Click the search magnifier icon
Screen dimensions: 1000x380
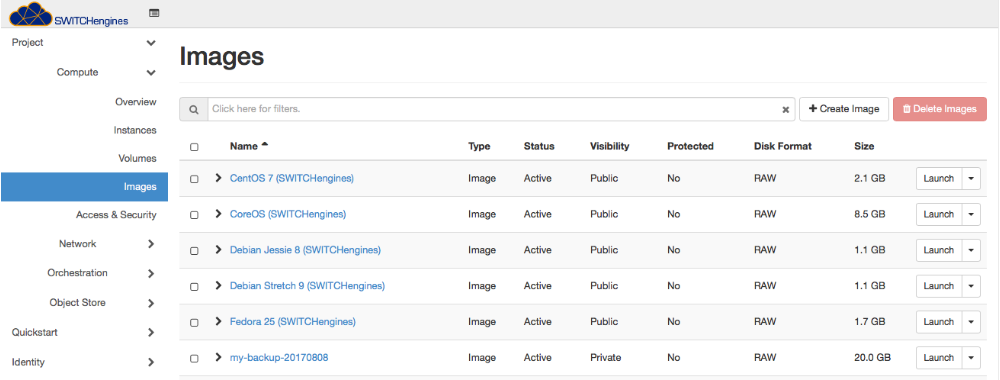click(193, 109)
